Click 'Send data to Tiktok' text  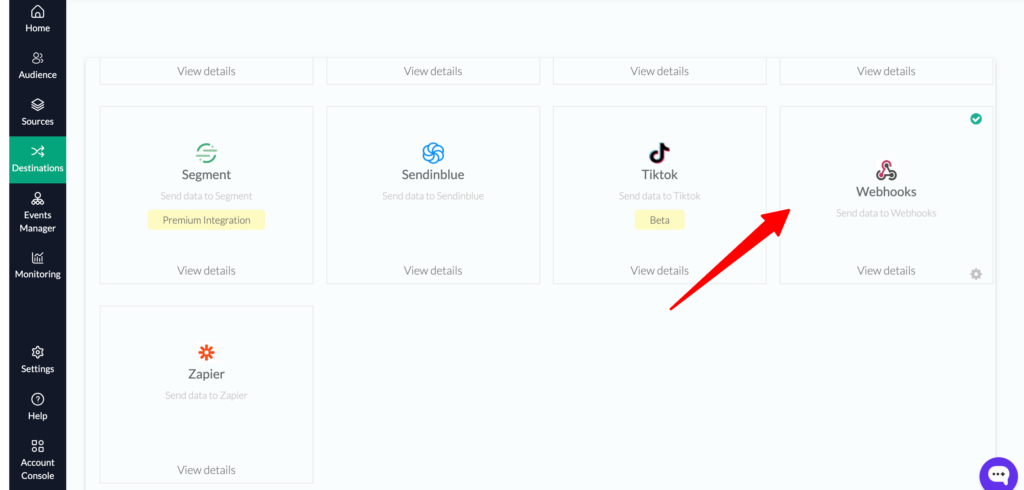coord(660,196)
